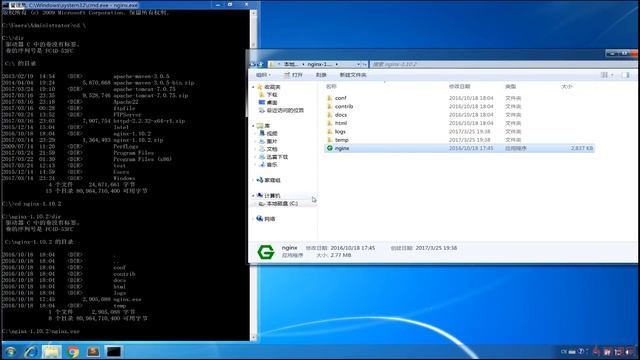Click the 2,837 KB size cell

click(582, 148)
